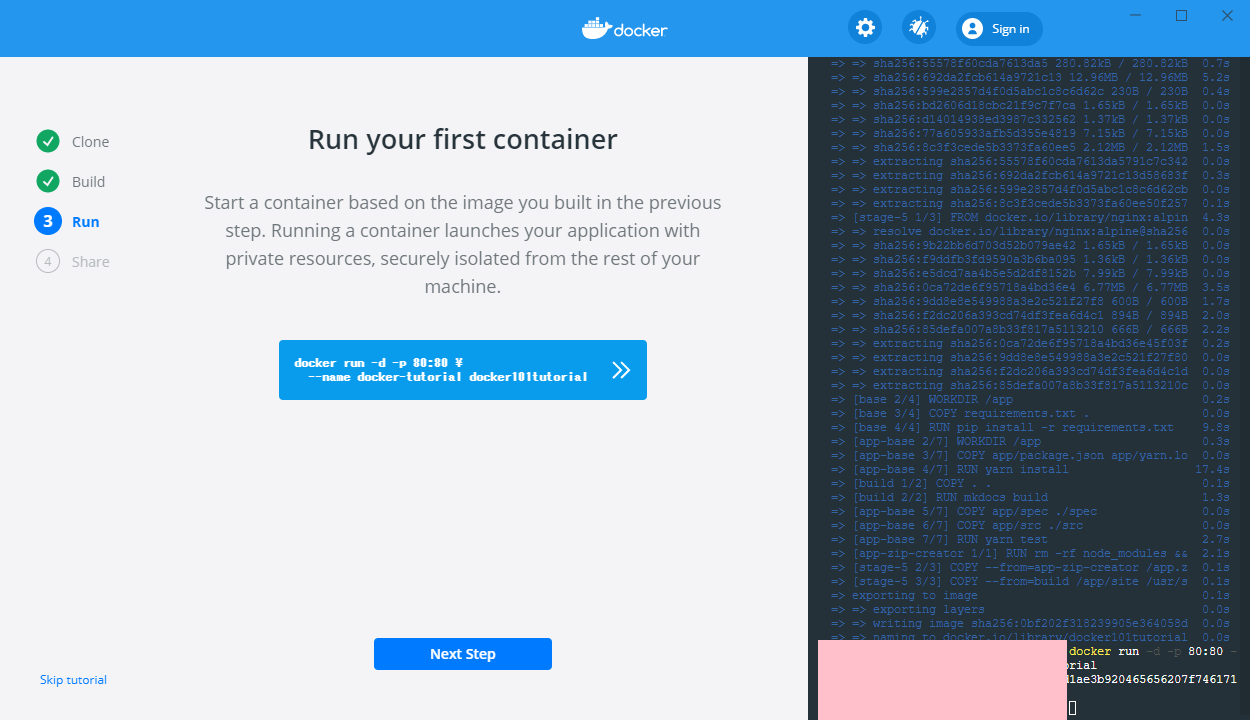
Task: Minimize the Docker window
Action: (1135, 15)
